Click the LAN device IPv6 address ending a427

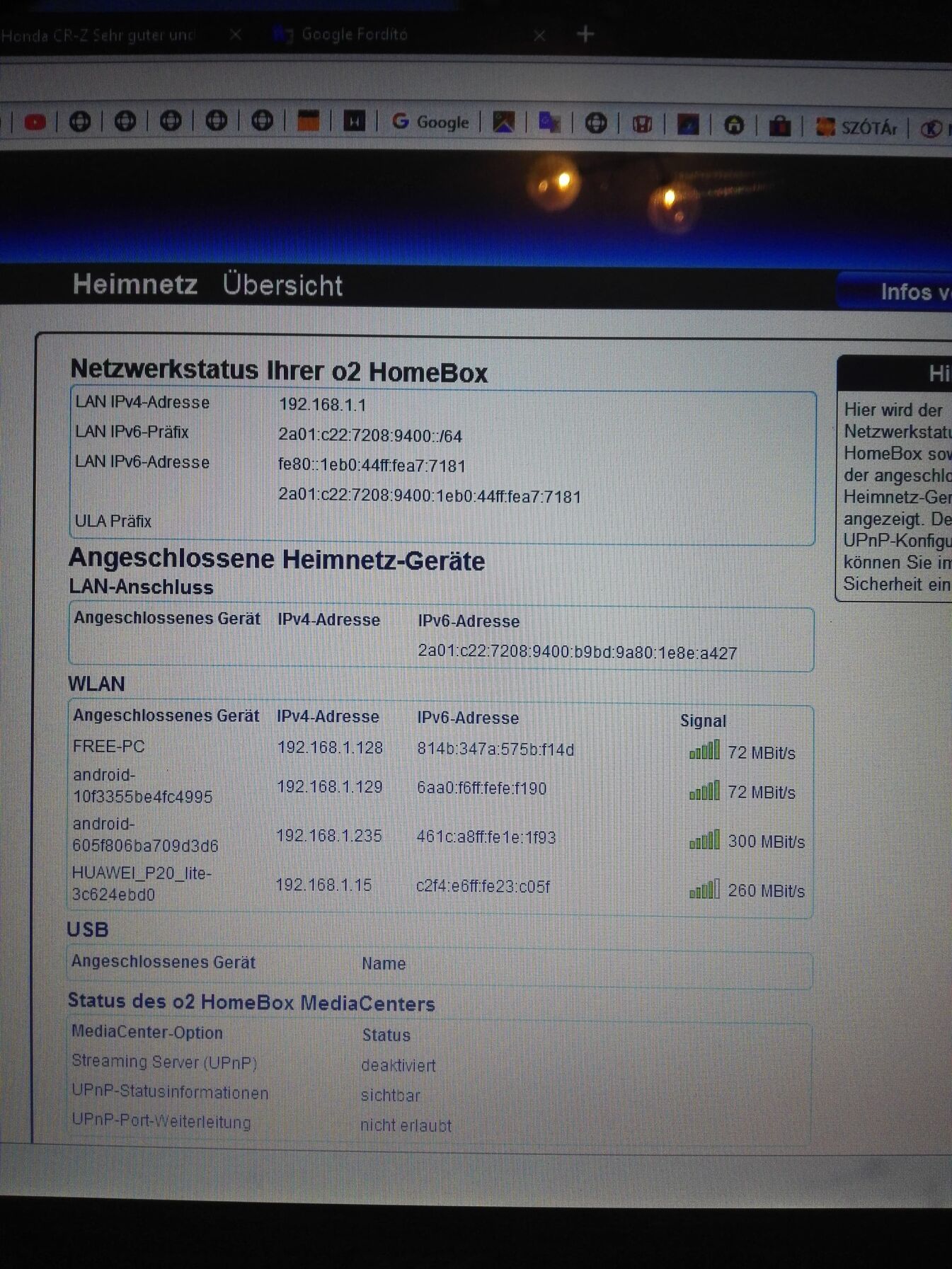point(578,652)
